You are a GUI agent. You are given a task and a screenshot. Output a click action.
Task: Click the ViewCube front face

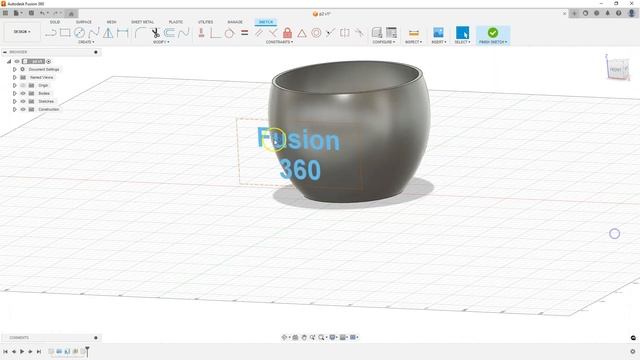click(x=615, y=70)
